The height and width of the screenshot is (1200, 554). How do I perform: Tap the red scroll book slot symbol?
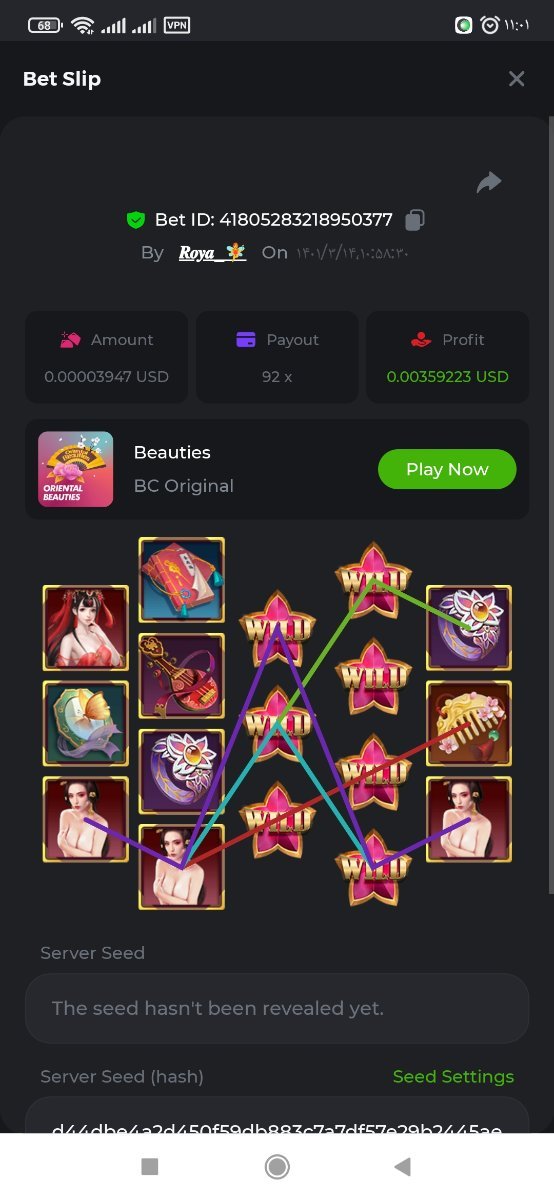[x=181, y=580]
